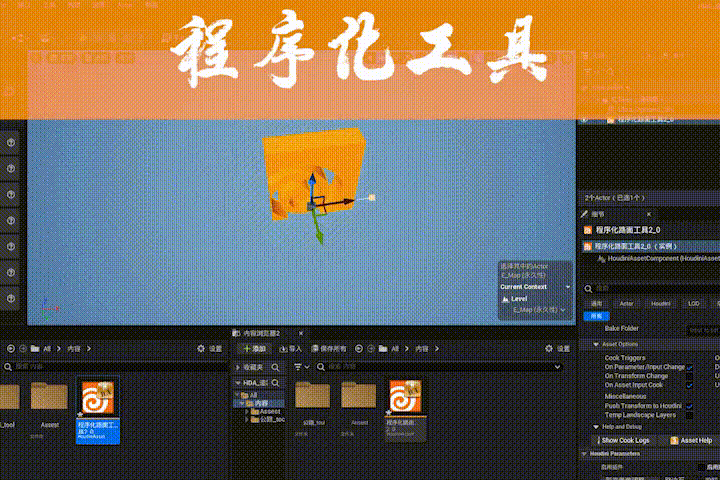Go forward in left content browser history
The height and width of the screenshot is (480, 720).
22,349
